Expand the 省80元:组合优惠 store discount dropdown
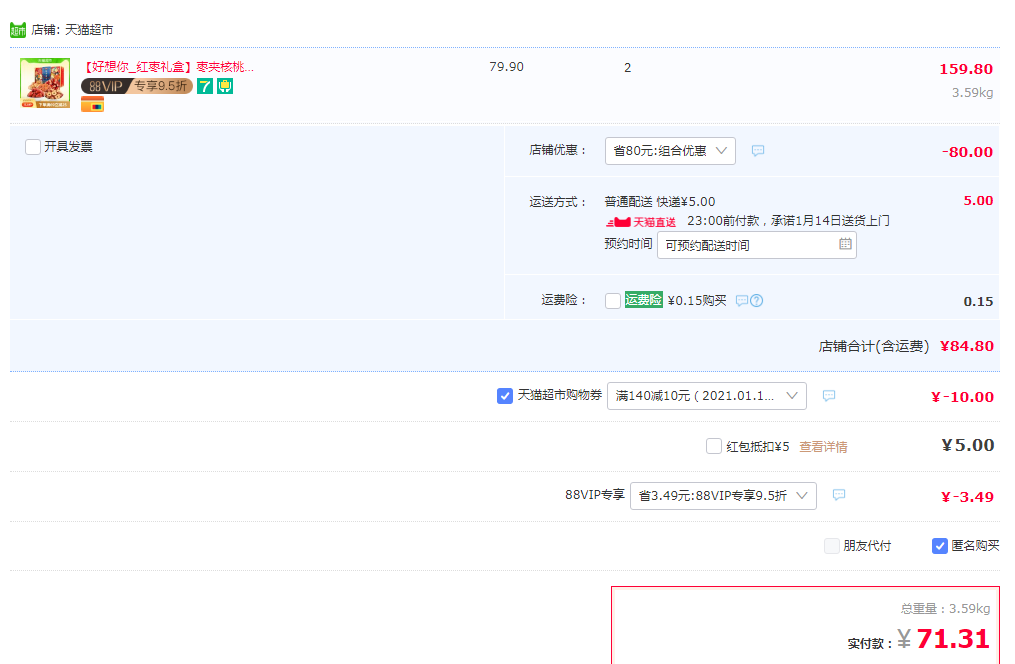The height and width of the screenshot is (664, 1015). 670,151
